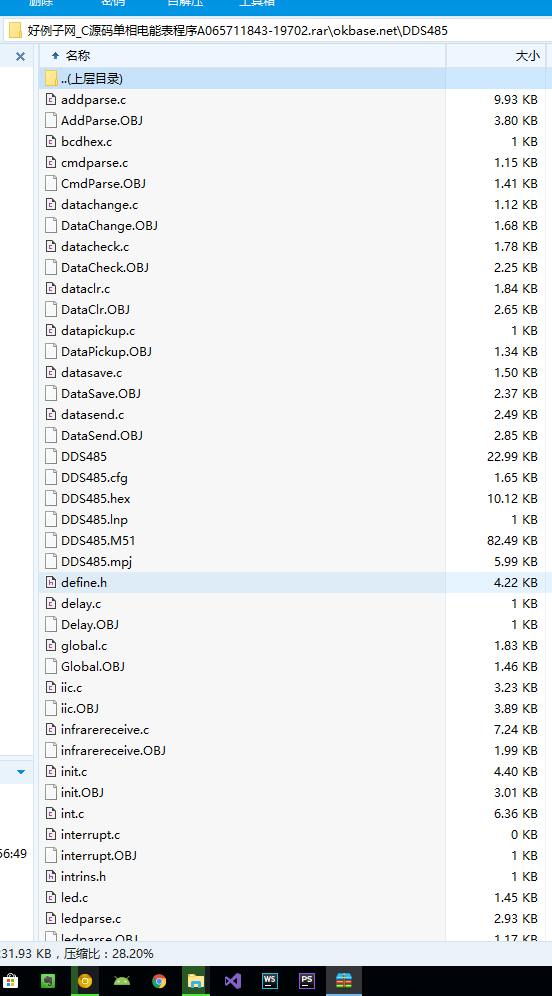The height and width of the screenshot is (996, 552).
Task: Click the archive manager taskbar icon
Action: pos(344,981)
